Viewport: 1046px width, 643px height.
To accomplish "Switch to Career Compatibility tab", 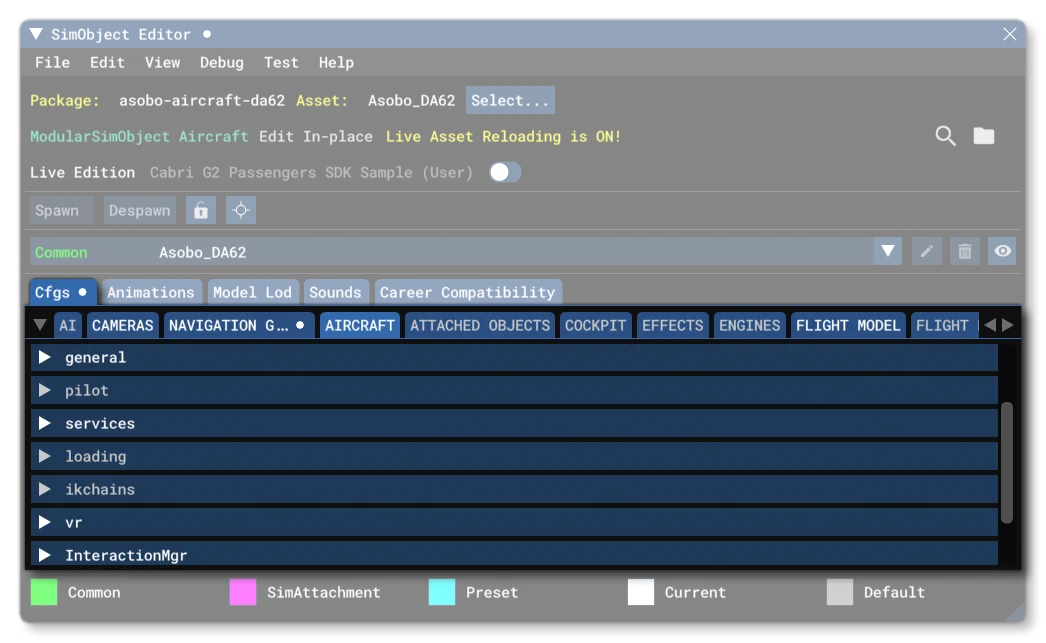I will coord(468,292).
